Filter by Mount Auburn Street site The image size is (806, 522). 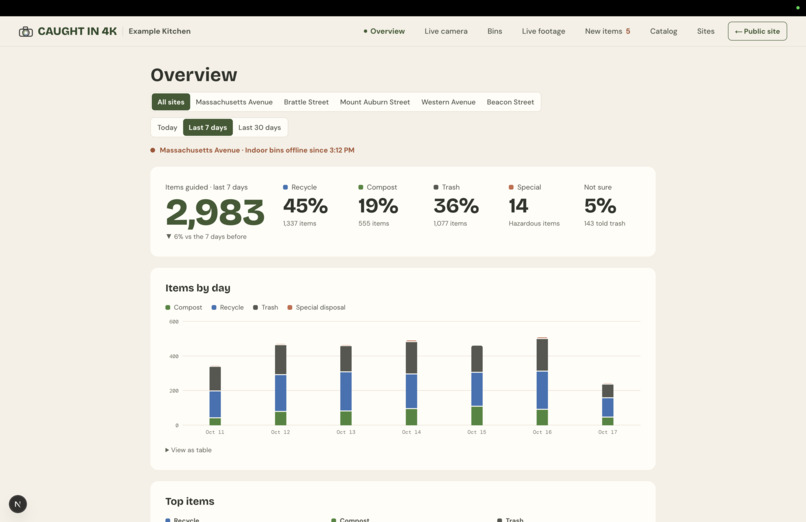pyautogui.click(x=375, y=102)
